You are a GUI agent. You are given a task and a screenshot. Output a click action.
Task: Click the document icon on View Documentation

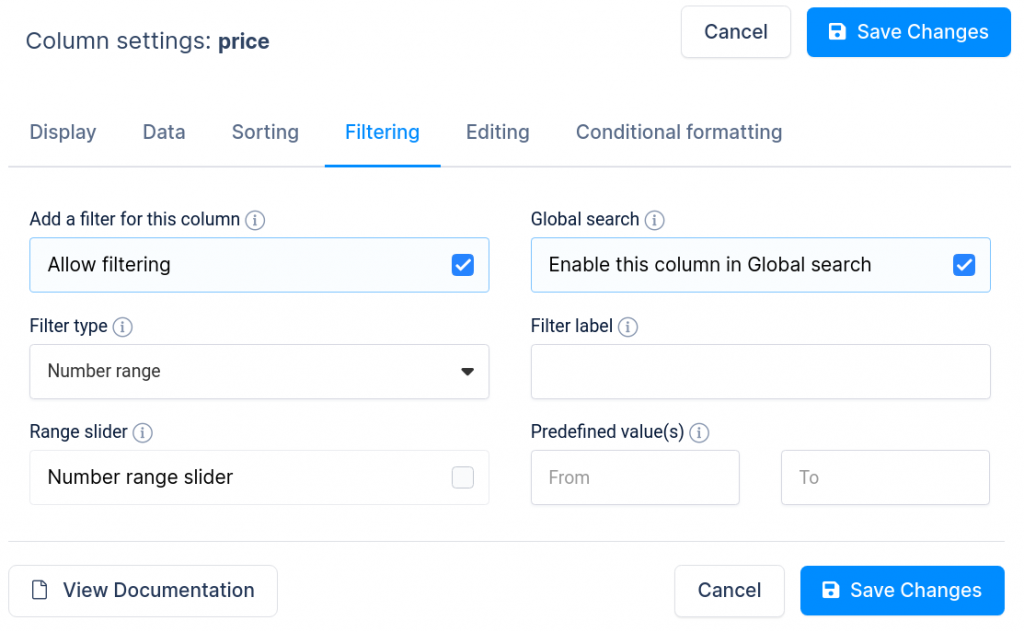pos(39,590)
